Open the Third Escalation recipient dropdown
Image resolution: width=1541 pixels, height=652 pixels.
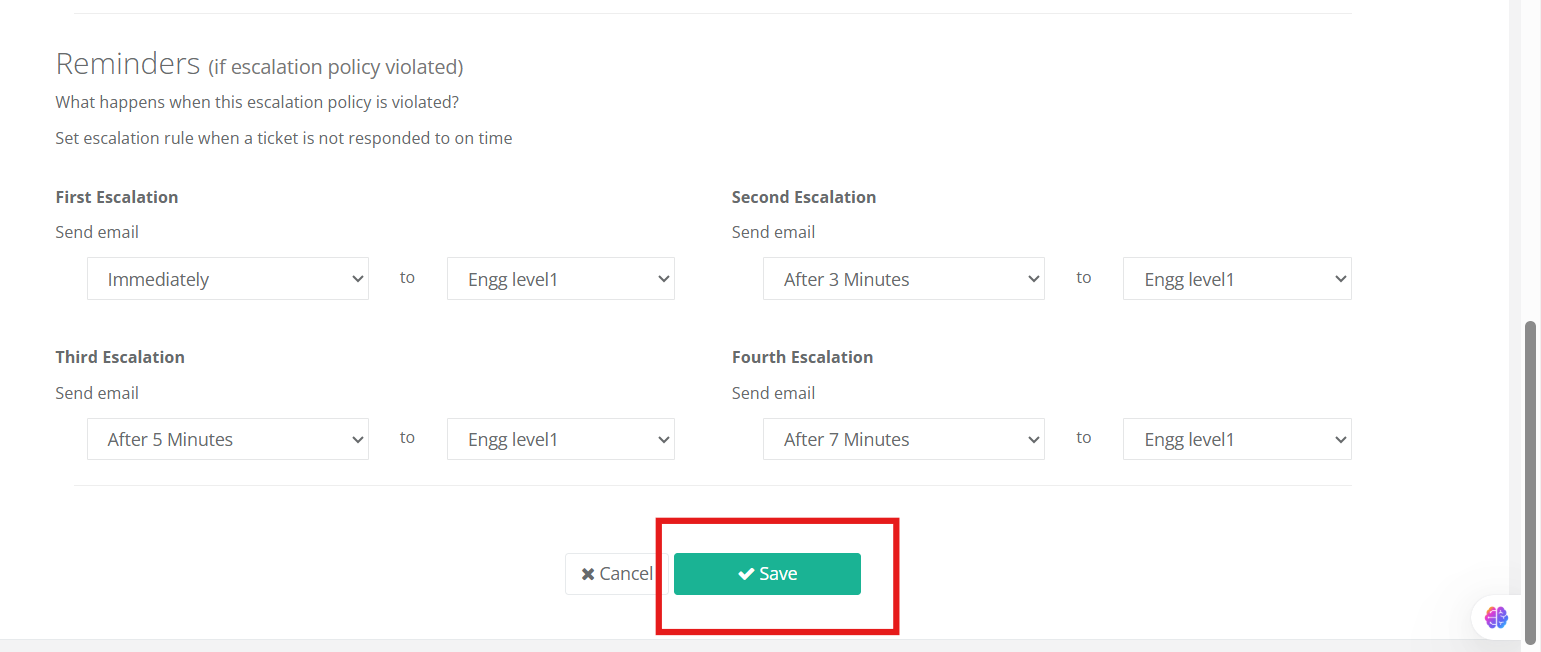click(x=560, y=439)
